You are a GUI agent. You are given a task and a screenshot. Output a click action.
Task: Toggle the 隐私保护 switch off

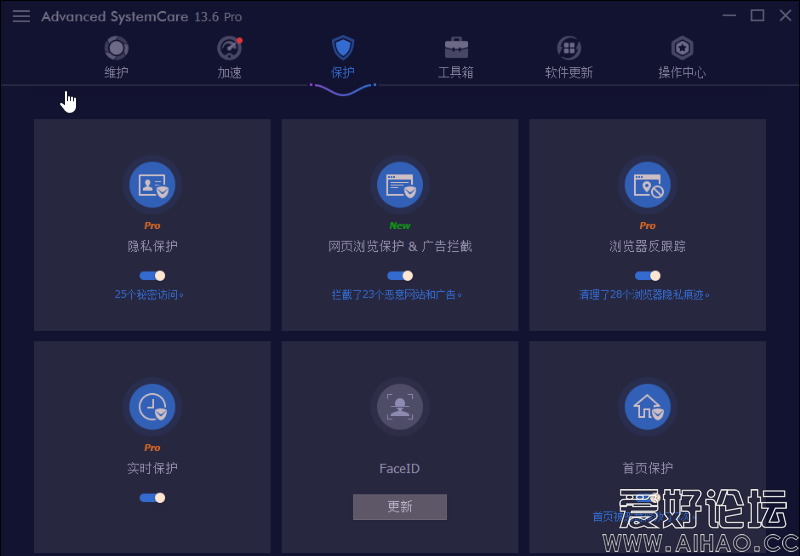[x=152, y=275]
